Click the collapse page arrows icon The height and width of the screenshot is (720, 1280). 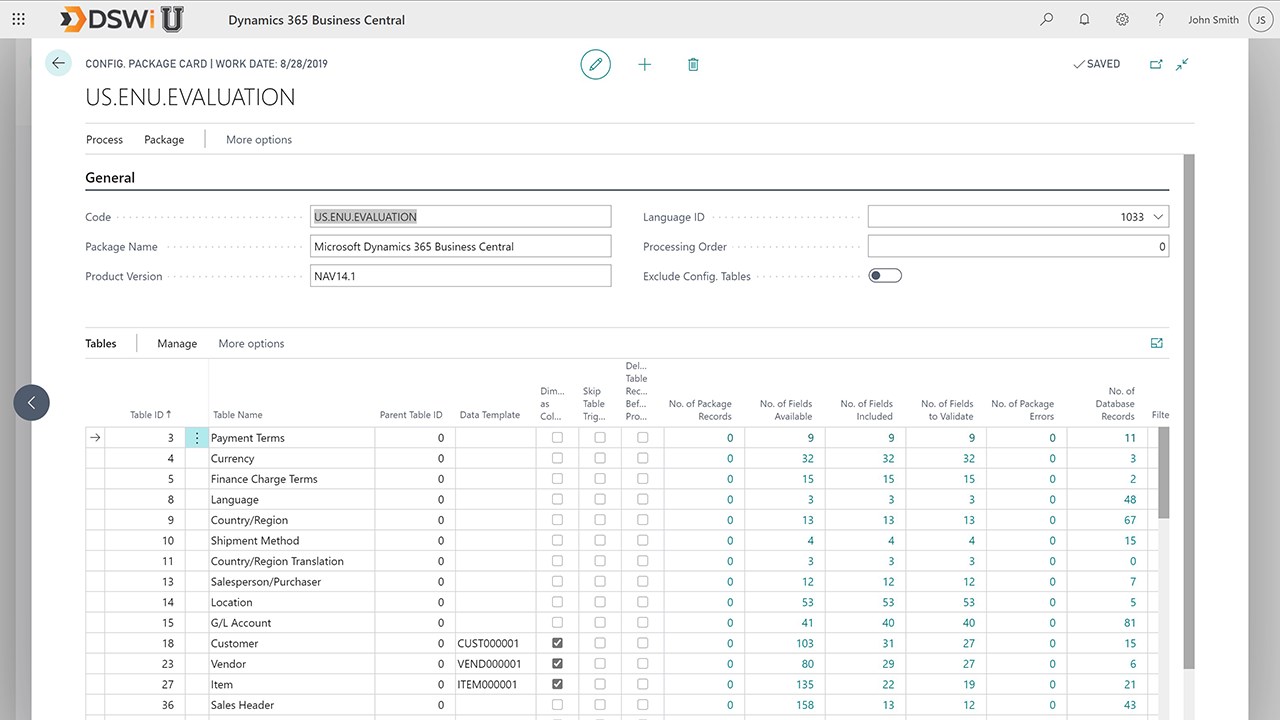[1182, 64]
